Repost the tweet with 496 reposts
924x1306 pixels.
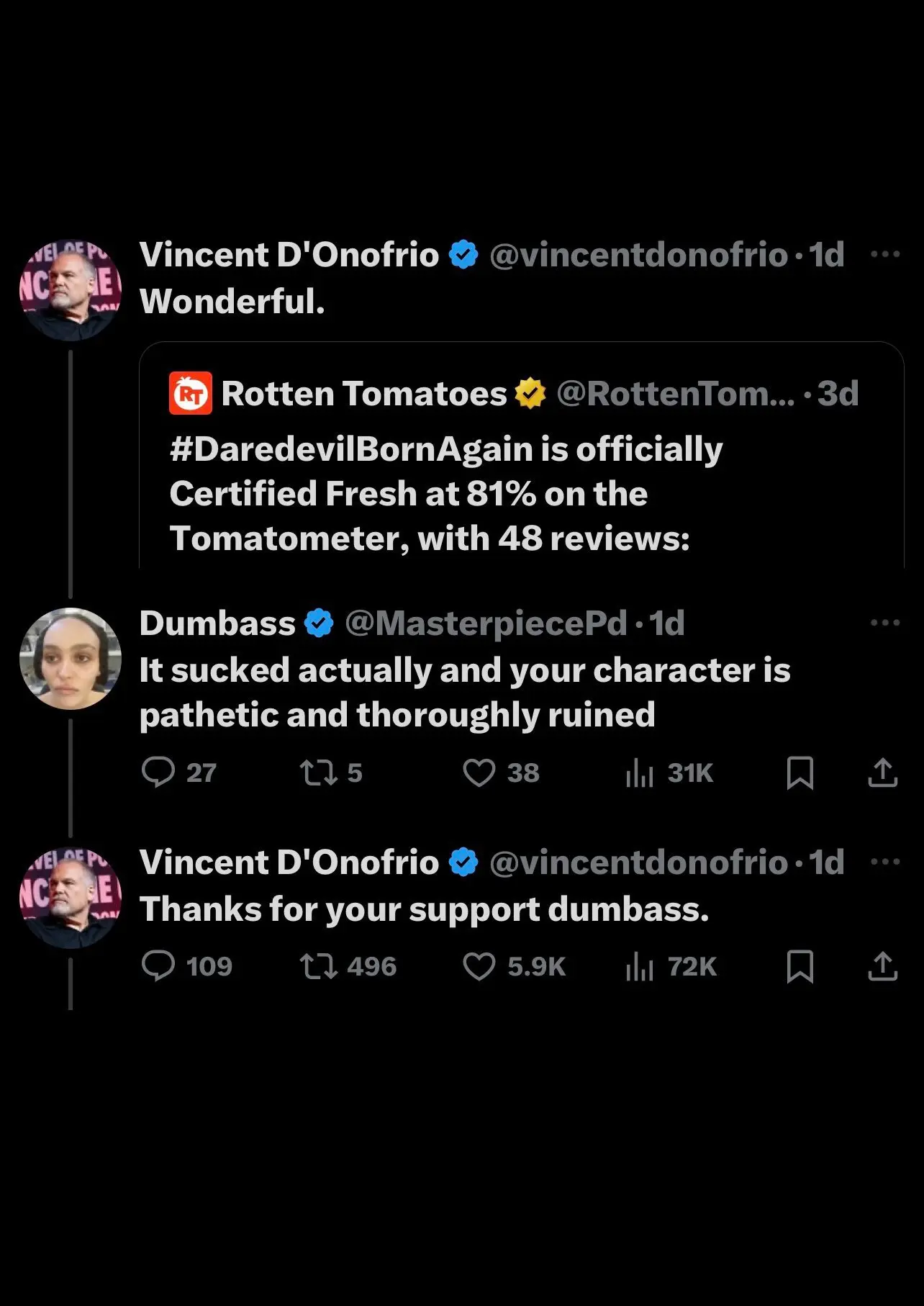318,966
